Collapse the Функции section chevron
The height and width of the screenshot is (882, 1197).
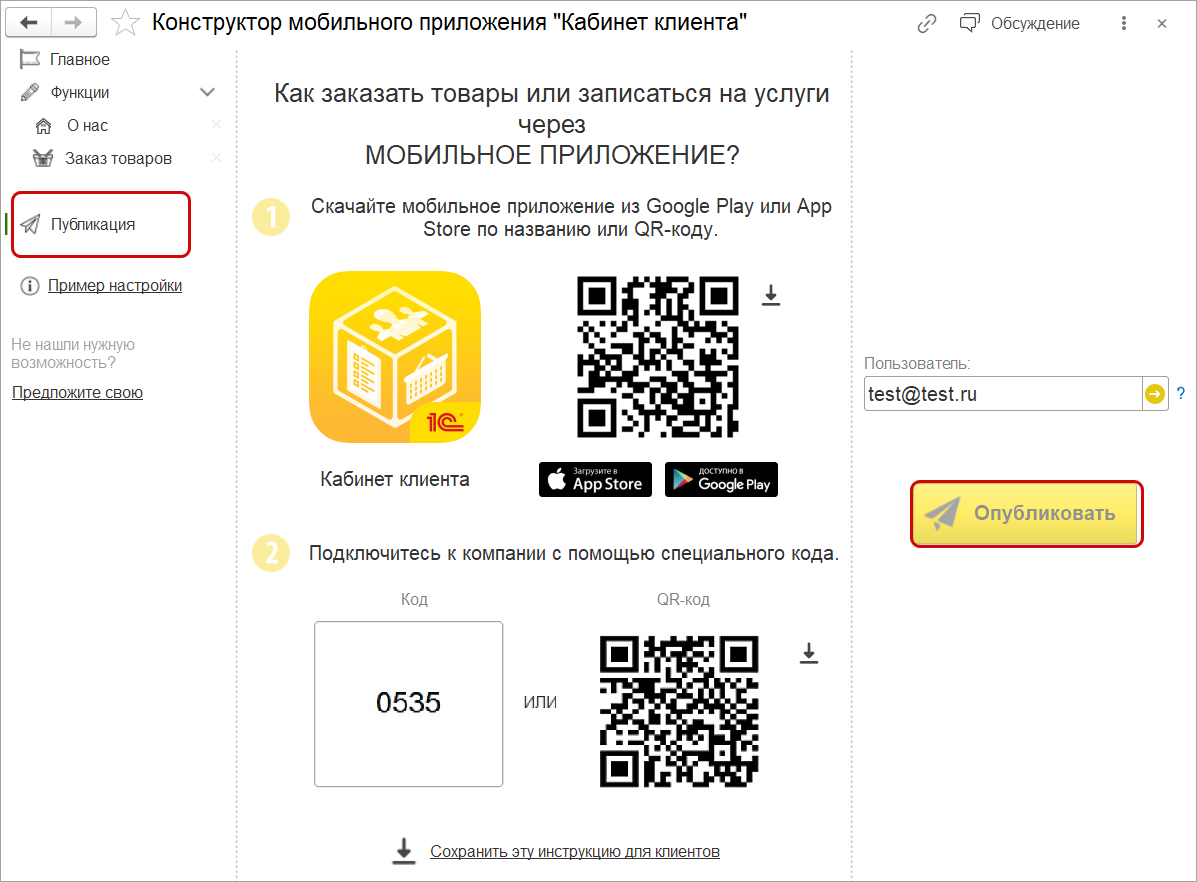click(207, 92)
